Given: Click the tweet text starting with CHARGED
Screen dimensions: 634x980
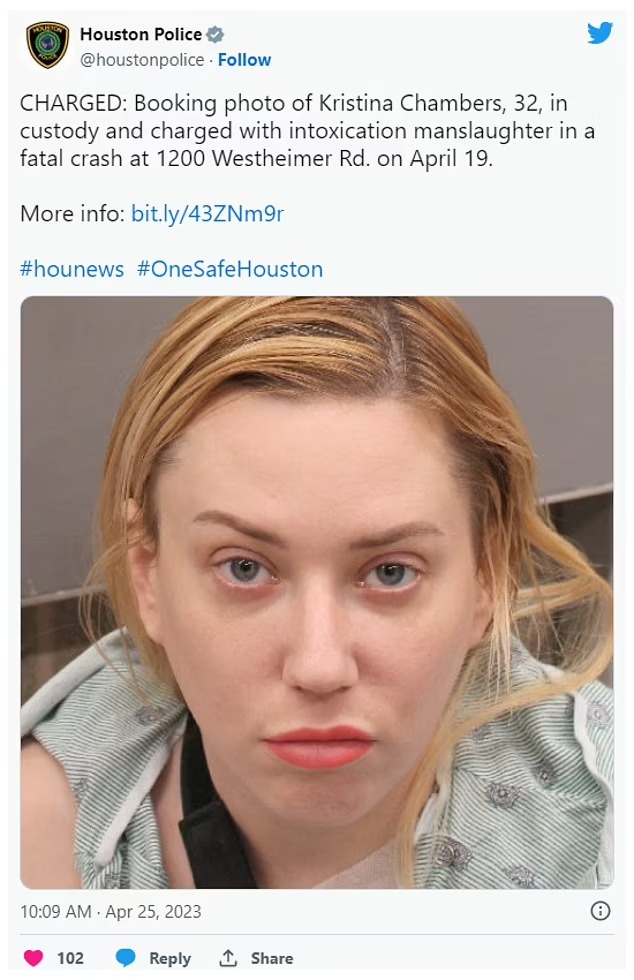Looking at the screenshot, I should pyautogui.click(x=300, y=131).
